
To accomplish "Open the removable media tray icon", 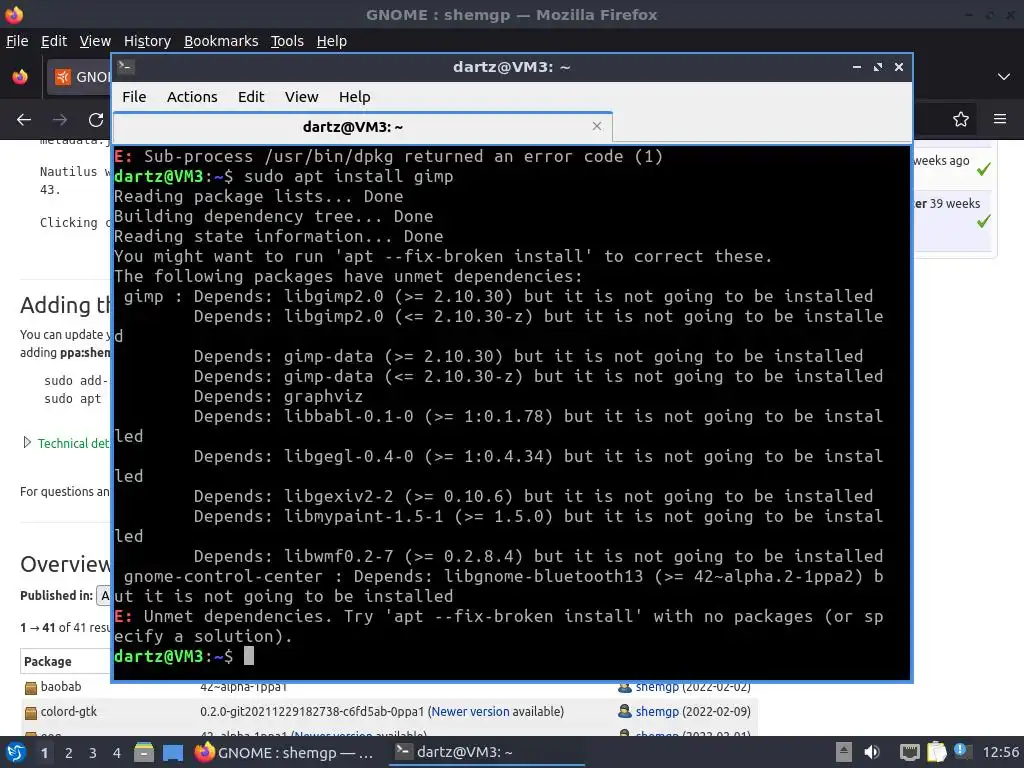I will point(843,752).
